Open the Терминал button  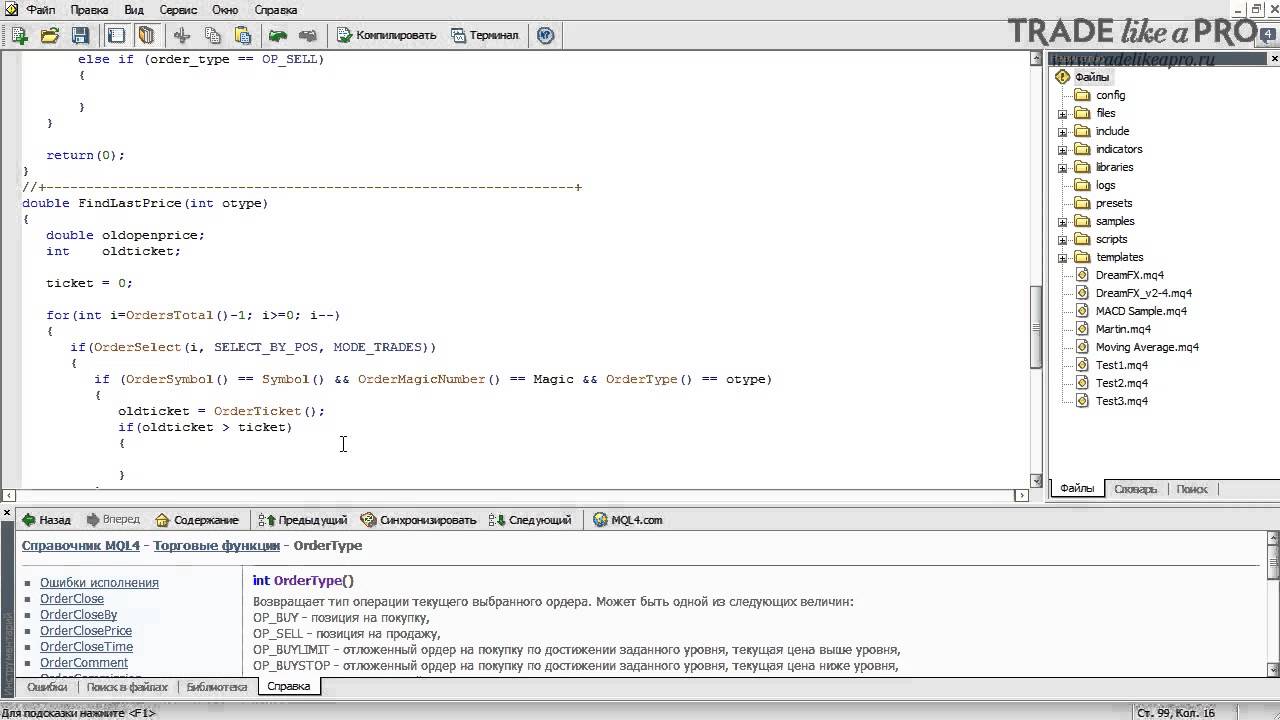point(485,35)
